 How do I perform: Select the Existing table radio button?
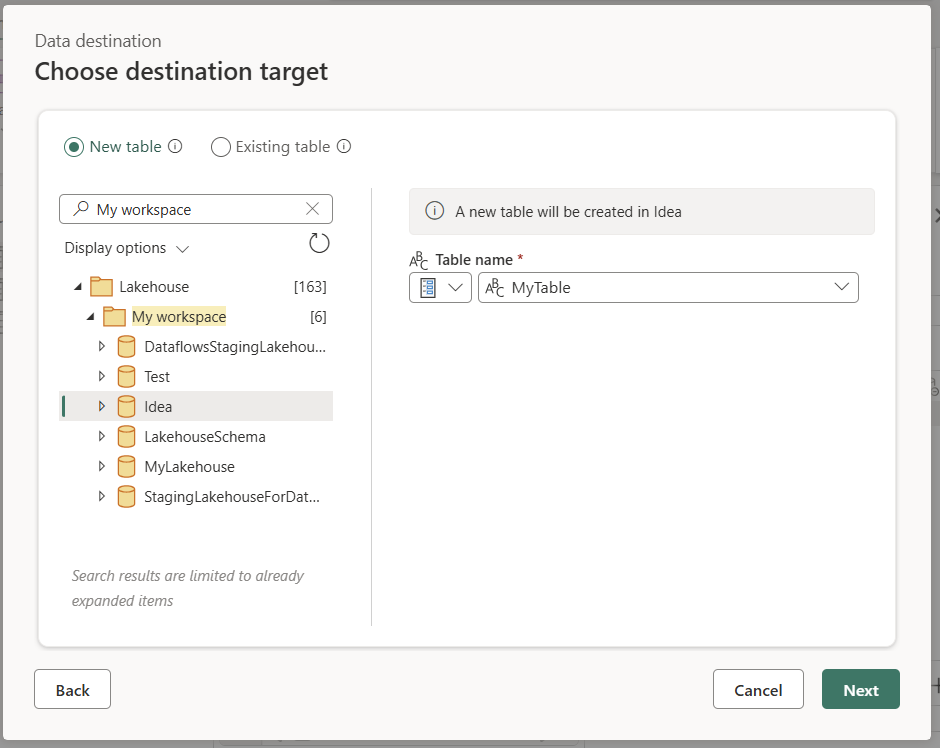click(x=220, y=146)
